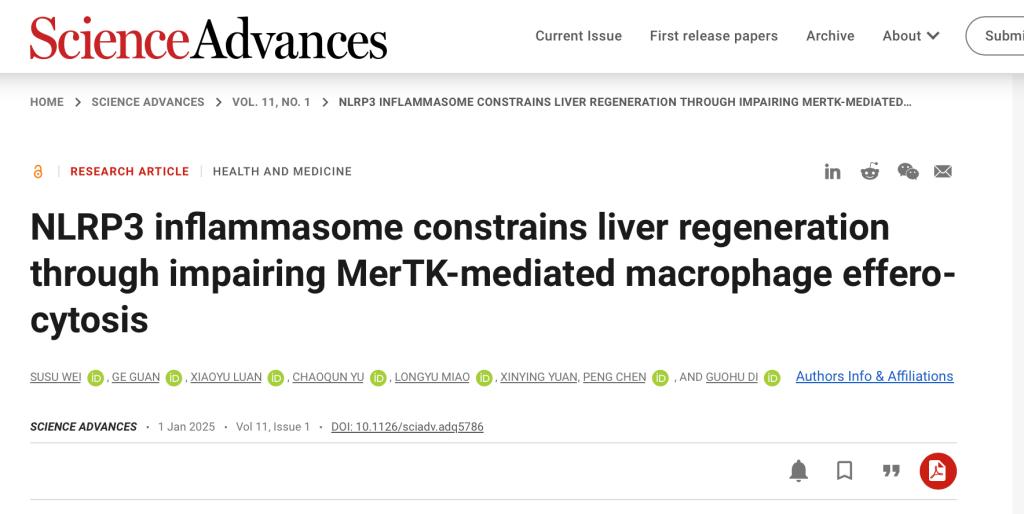Open author Chaoqun Yu's profile link
Screen dimensions: 1024x514
[328, 377]
